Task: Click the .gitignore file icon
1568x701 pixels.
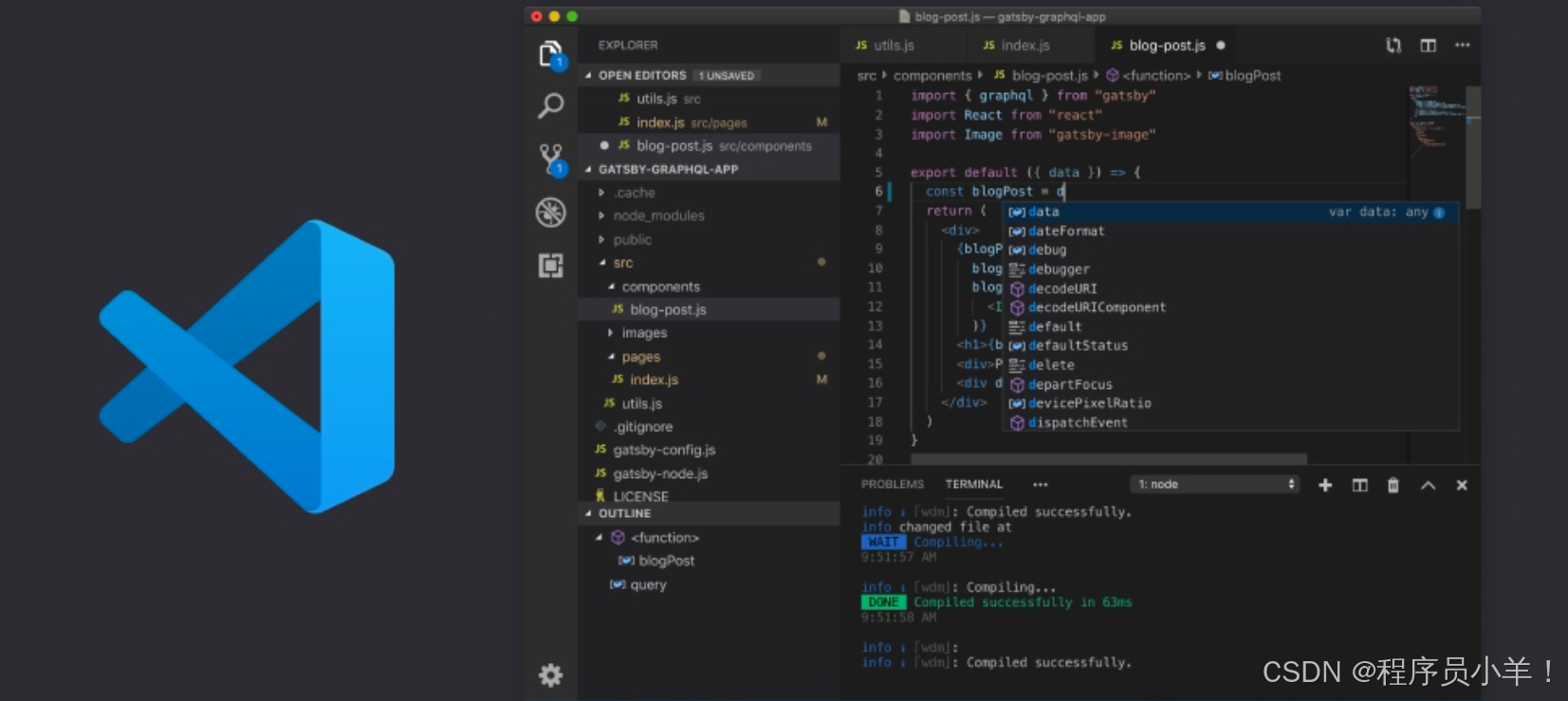Action: pyautogui.click(x=600, y=426)
